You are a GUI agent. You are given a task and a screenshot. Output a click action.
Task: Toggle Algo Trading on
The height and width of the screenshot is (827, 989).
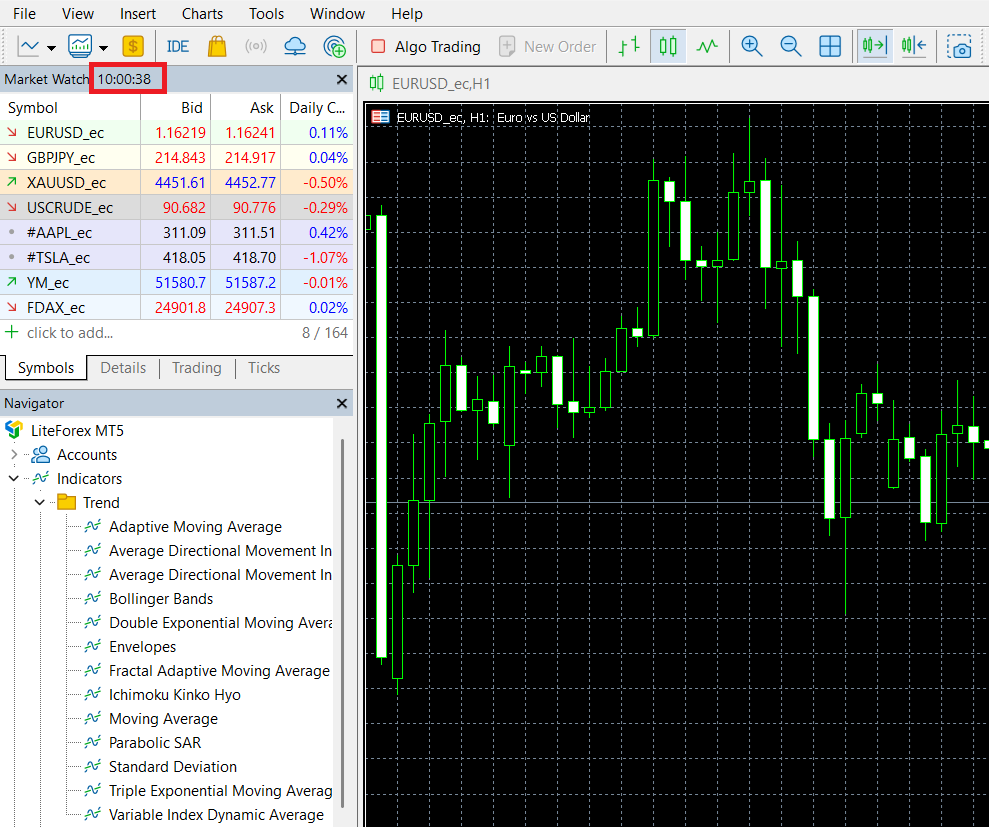(426, 47)
